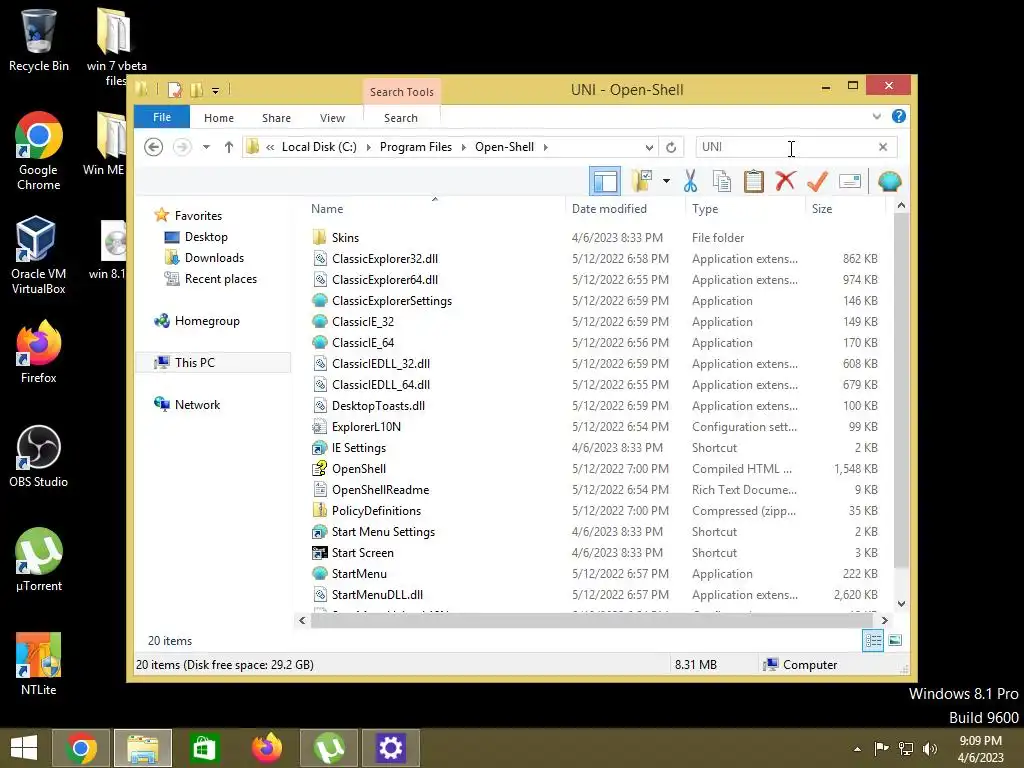Open Explorer Help question mark icon
The width and height of the screenshot is (1024, 768).
(x=899, y=116)
